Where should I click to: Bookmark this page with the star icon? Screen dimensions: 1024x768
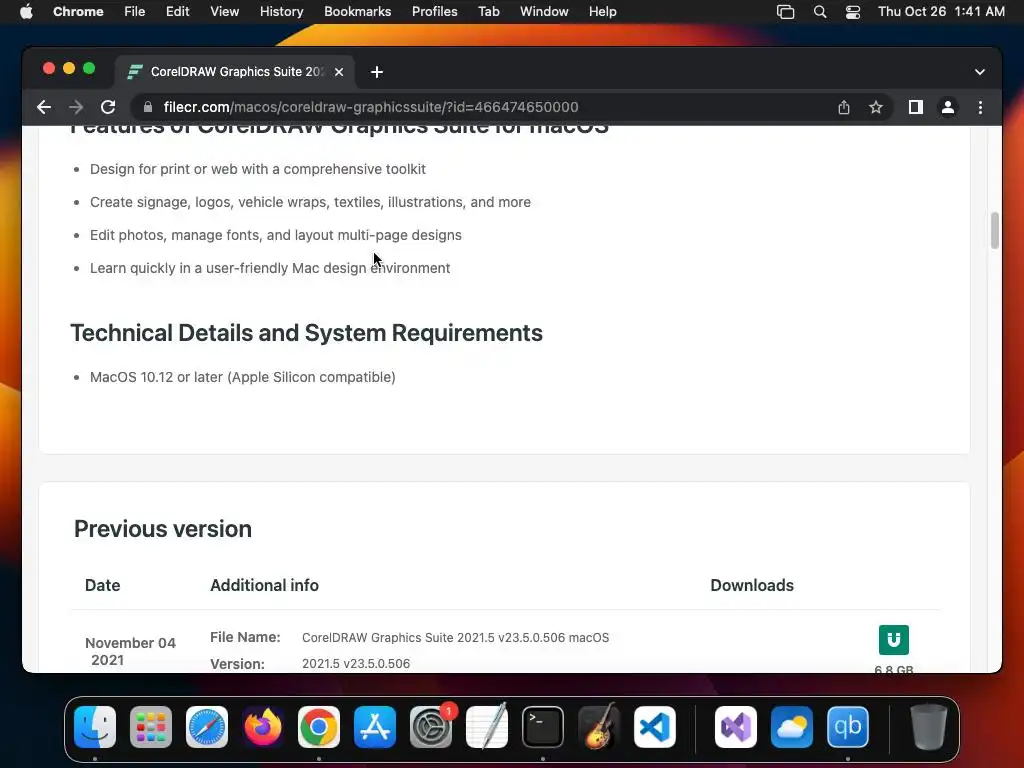pos(876,107)
